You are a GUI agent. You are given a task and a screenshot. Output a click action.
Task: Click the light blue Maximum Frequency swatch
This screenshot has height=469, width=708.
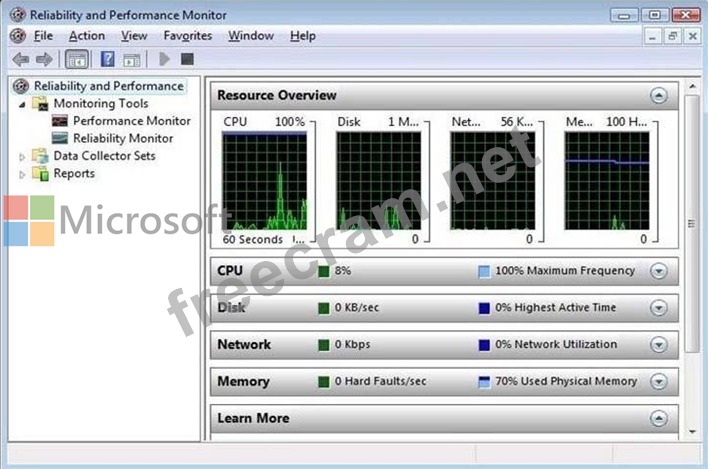(x=484, y=271)
